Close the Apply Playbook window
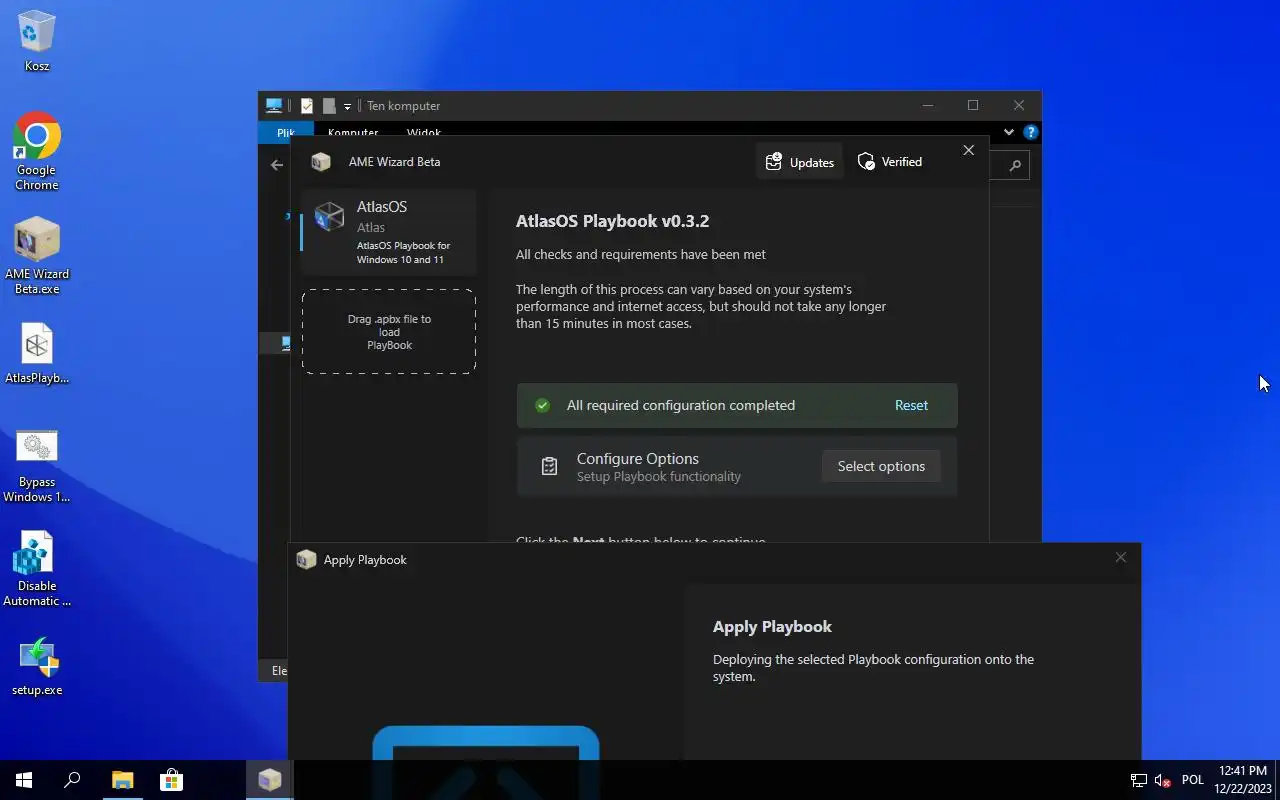The image size is (1280, 800). [x=1120, y=558]
